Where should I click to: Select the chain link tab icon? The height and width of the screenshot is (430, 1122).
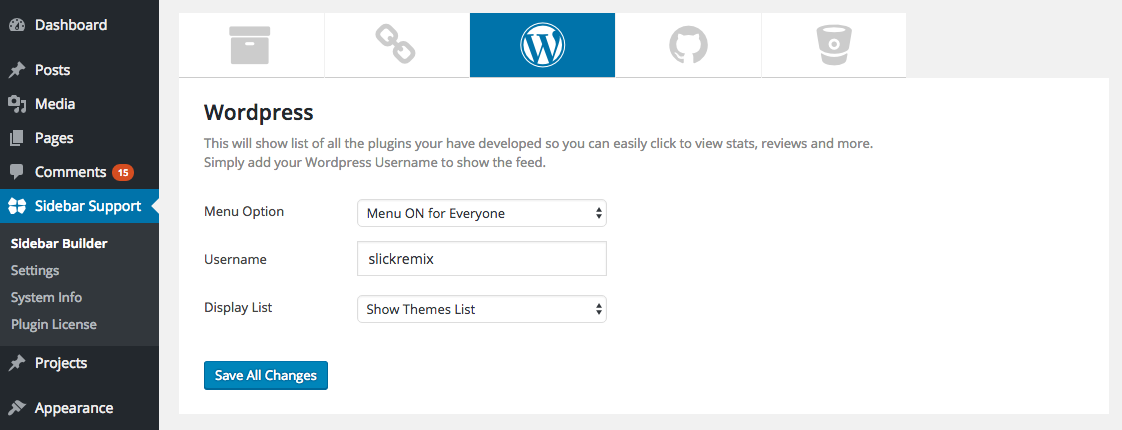pyautogui.click(x=396, y=45)
